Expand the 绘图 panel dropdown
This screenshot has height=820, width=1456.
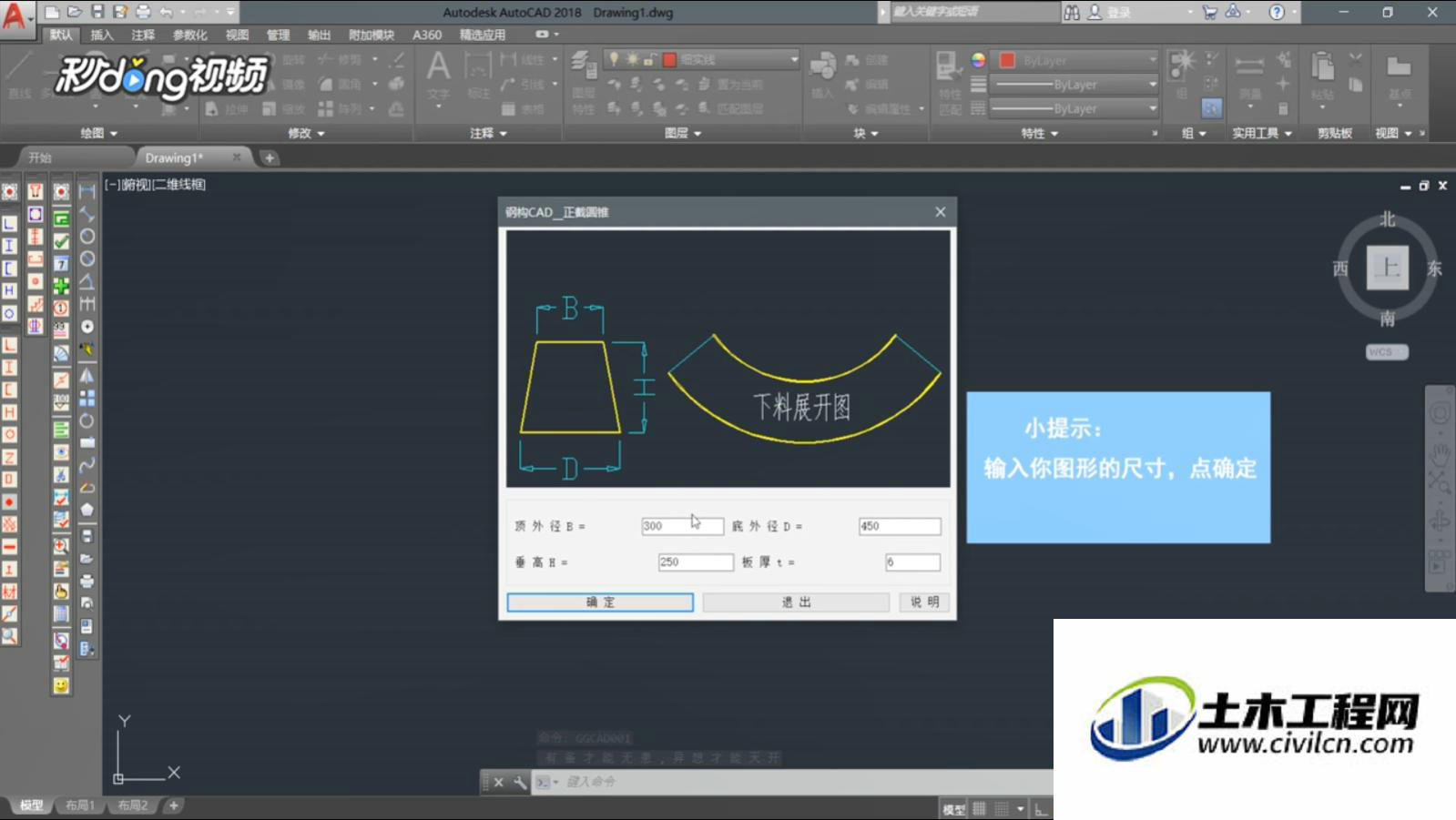point(99,133)
